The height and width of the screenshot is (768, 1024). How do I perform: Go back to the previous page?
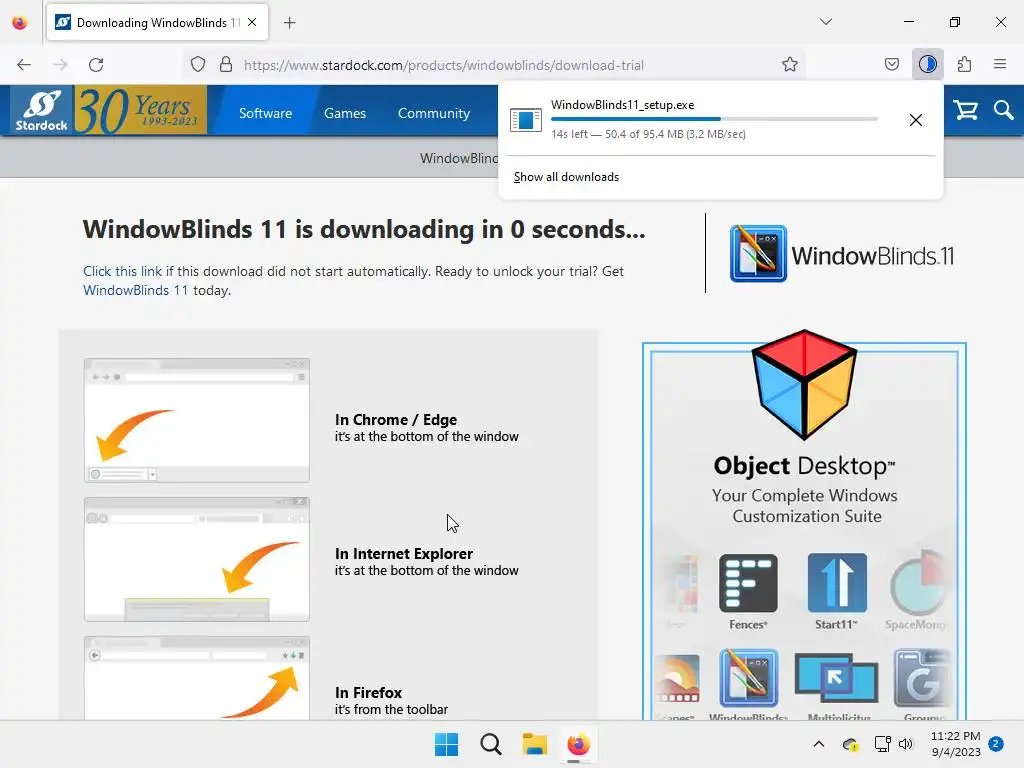[24, 65]
